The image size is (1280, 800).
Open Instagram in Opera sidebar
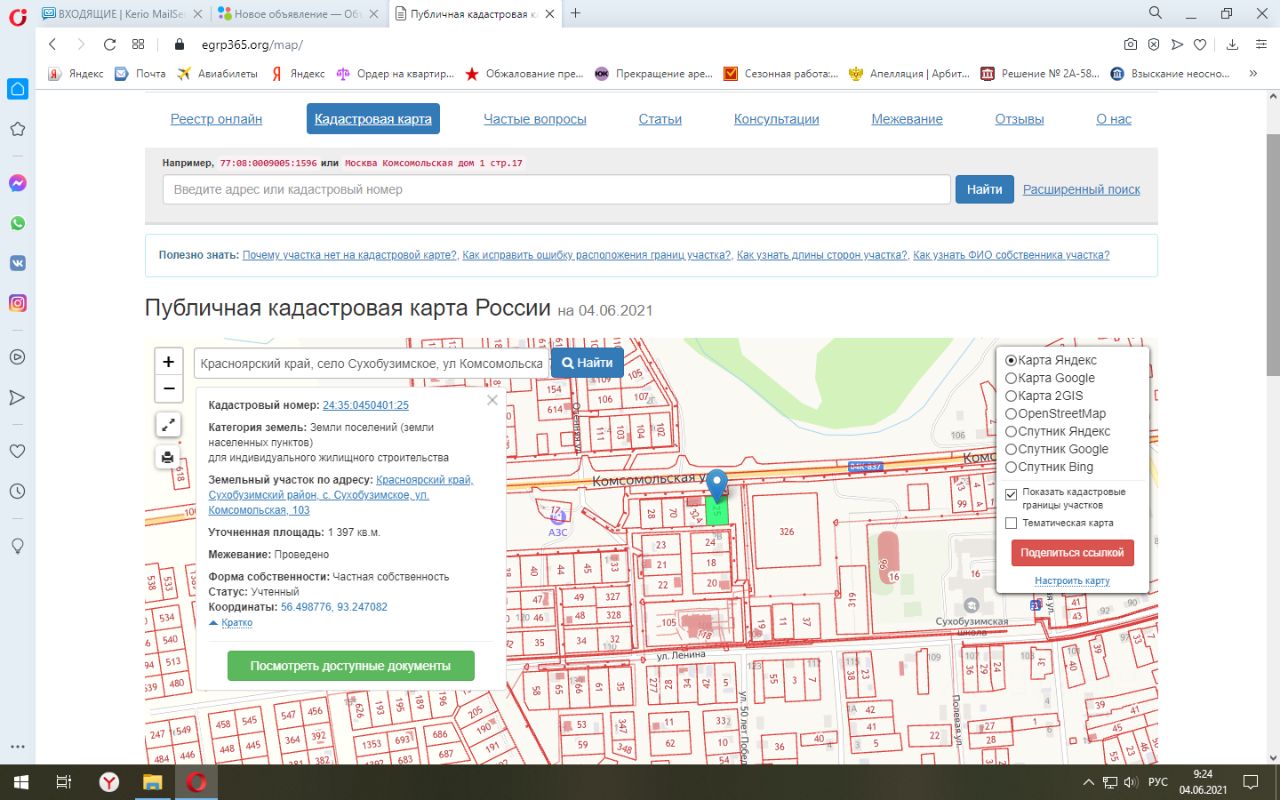pyautogui.click(x=17, y=303)
